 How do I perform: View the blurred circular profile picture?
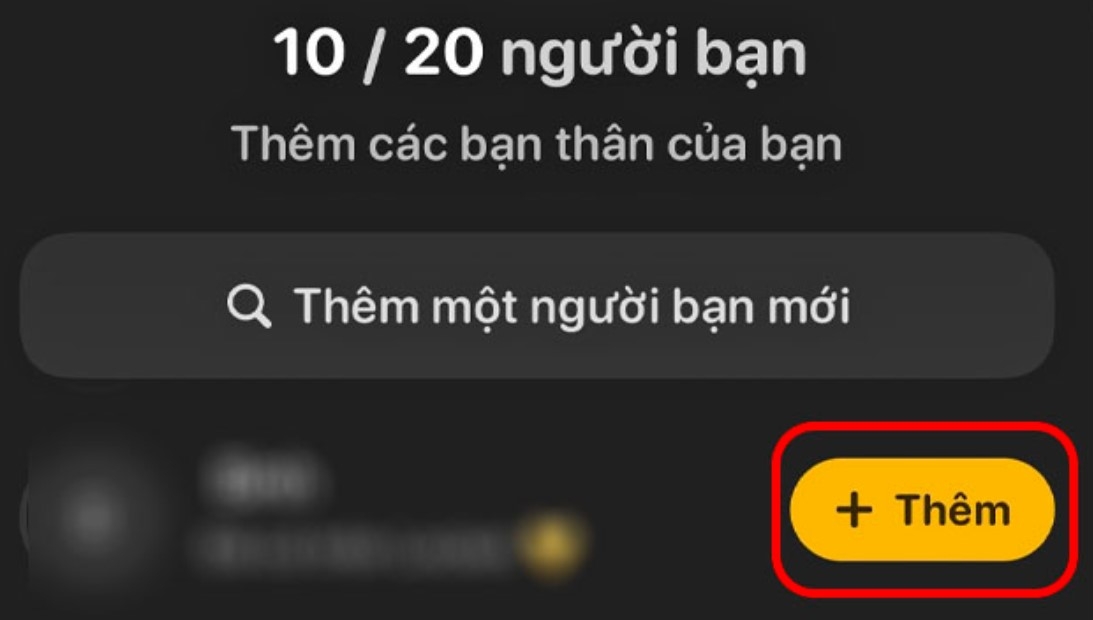pos(91,514)
